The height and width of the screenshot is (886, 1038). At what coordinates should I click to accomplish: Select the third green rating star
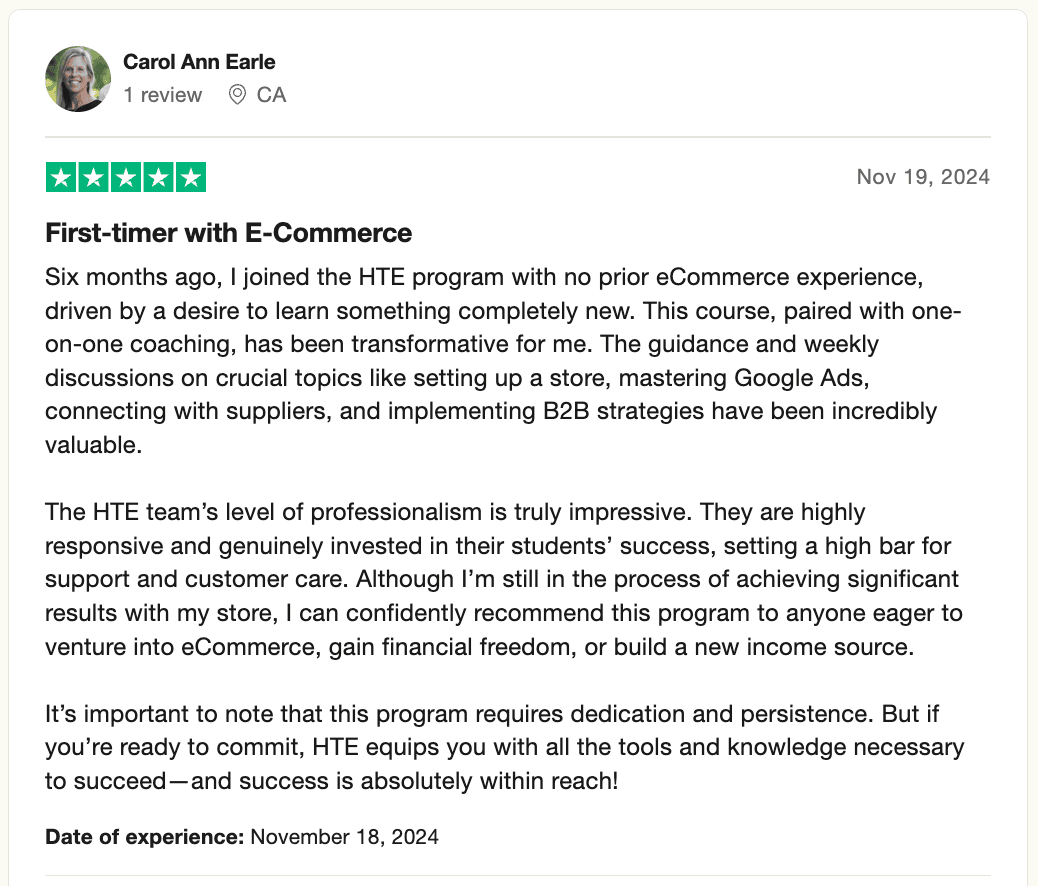click(126, 177)
